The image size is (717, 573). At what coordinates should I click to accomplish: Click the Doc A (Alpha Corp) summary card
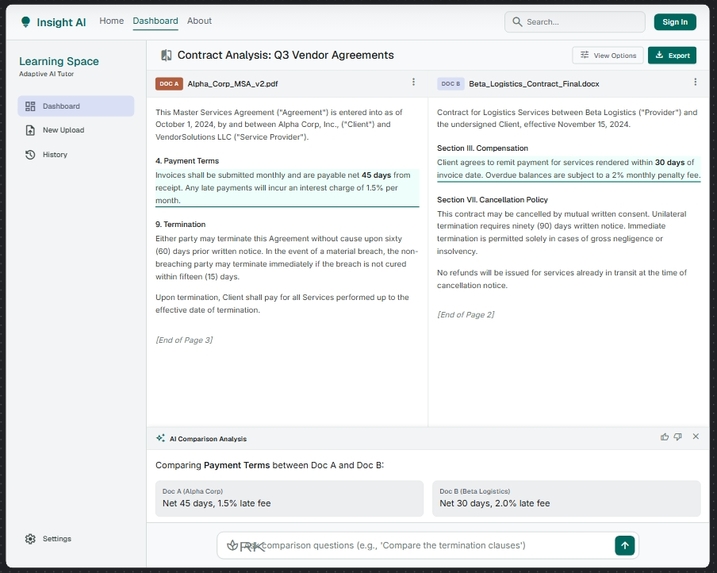[x=289, y=498]
